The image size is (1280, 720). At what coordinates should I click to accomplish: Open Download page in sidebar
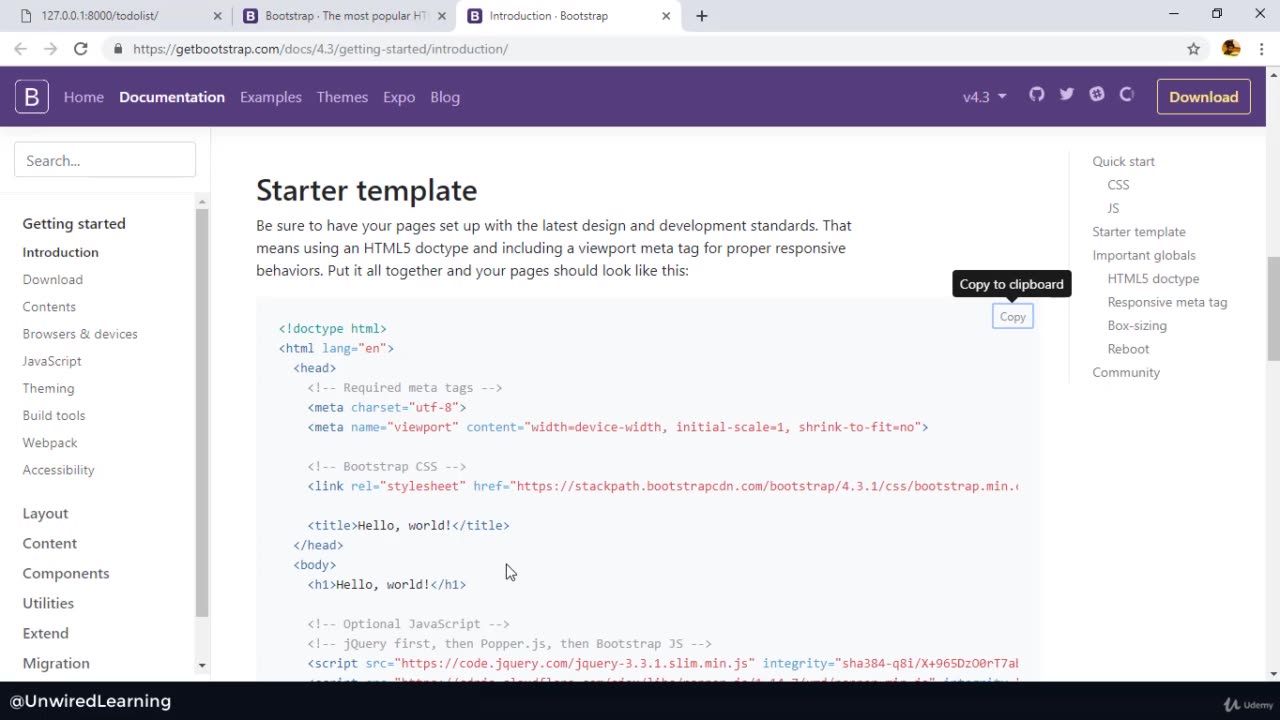pos(53,279)
